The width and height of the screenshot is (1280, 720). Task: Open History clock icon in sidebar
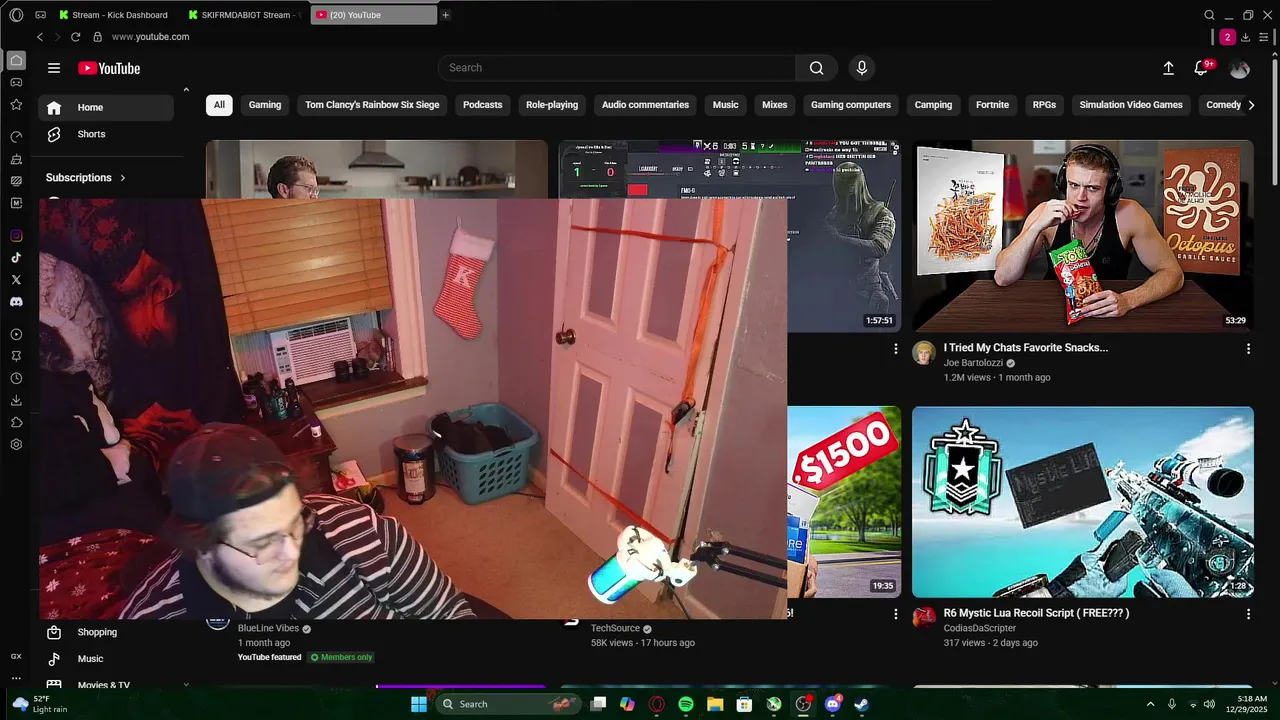(x=16, y=378)
